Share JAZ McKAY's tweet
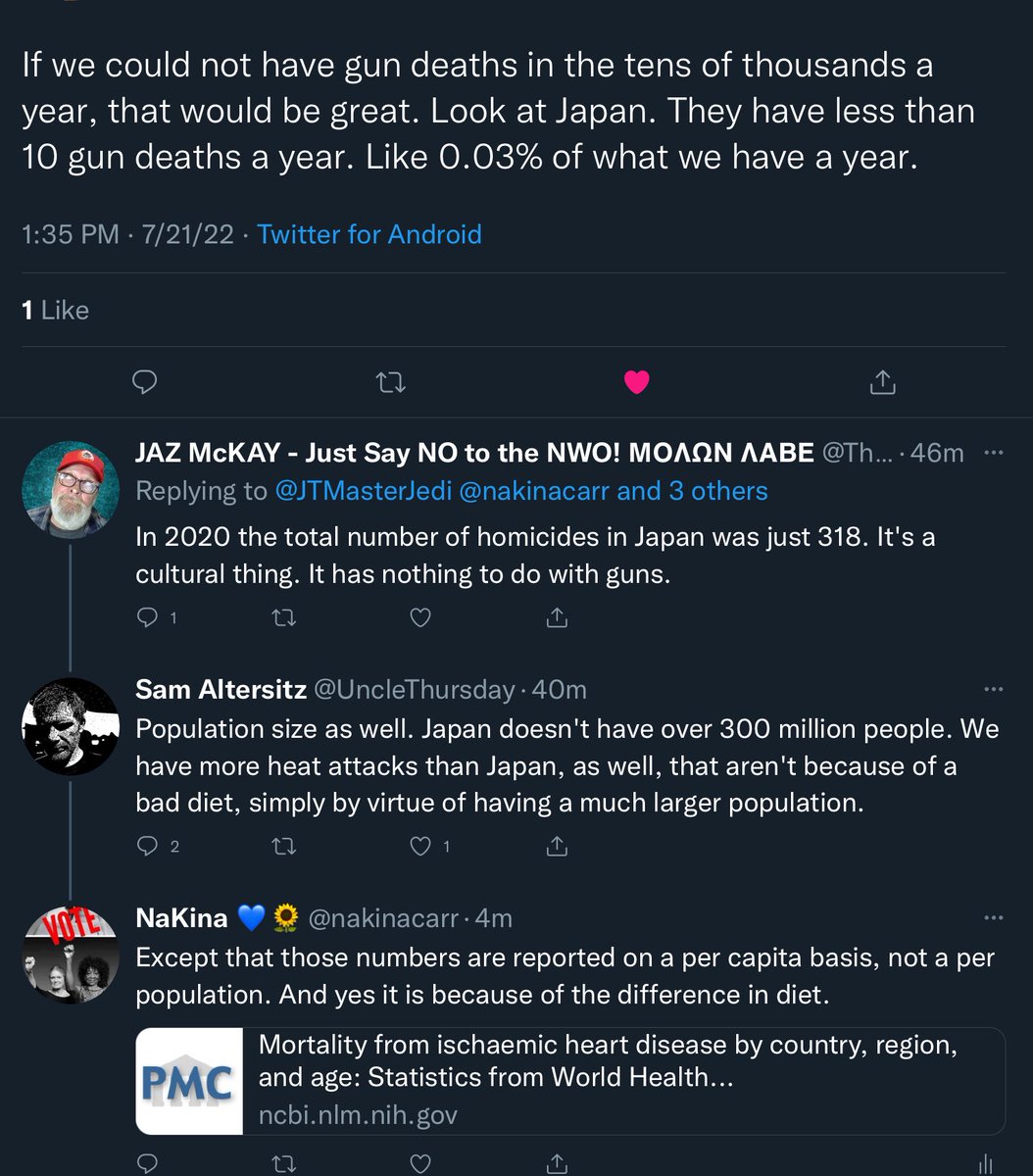1033x1176 pixels. (557, 617)
